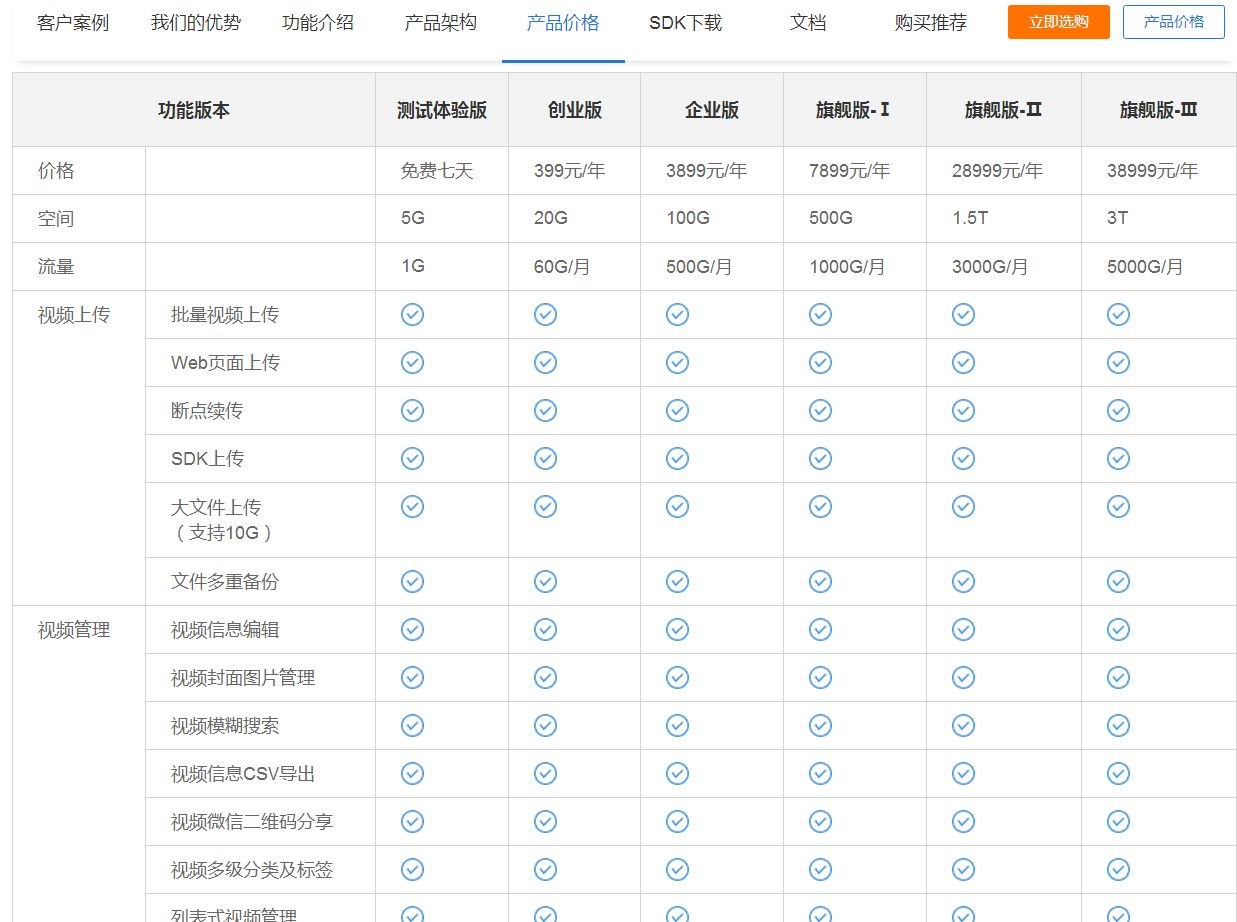This screenshot has width=1237, height=922.
Task: Click check icon for 视频信息编辑 in 旗舰版-Ⅲ
Action: (x=1118, y=630)
